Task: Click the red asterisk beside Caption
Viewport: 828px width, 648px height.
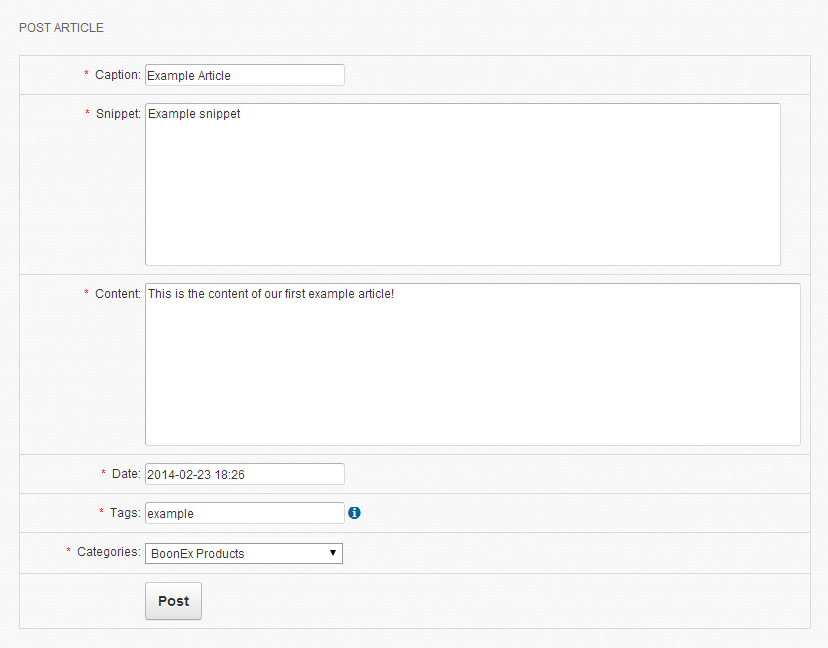Action: pos(87,75)
